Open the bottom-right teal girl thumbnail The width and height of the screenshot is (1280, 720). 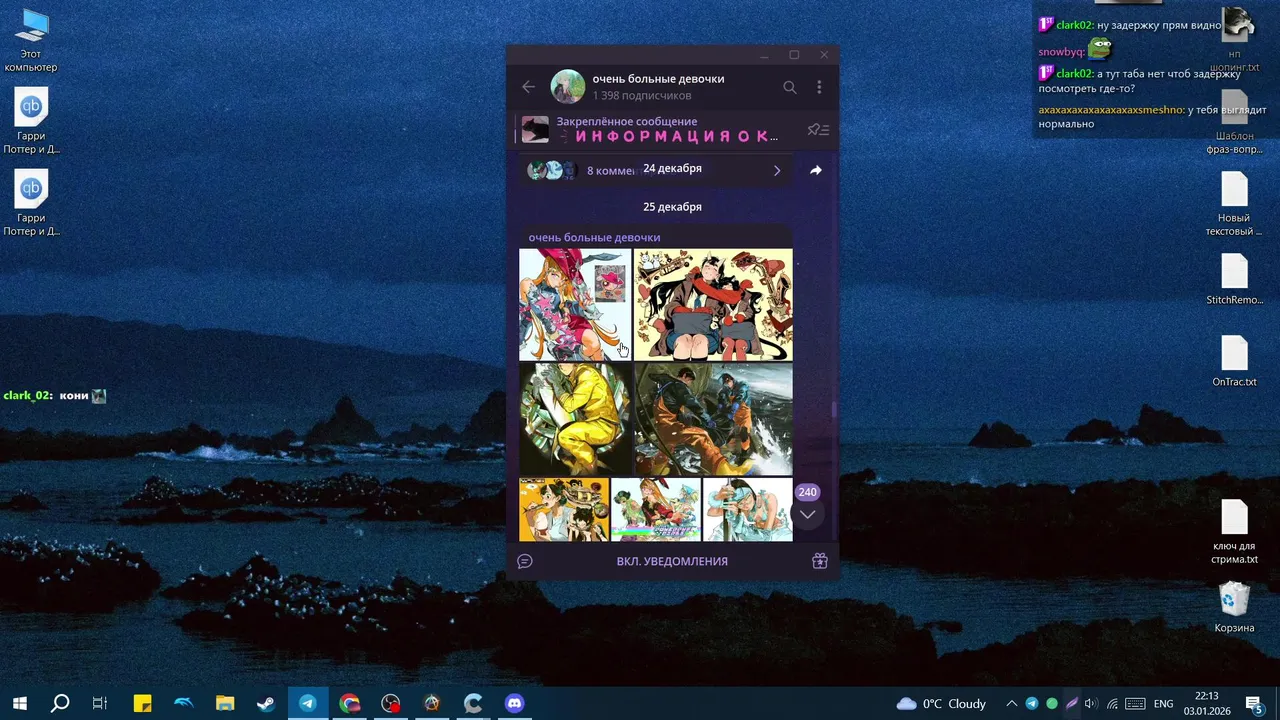(747, 510)
